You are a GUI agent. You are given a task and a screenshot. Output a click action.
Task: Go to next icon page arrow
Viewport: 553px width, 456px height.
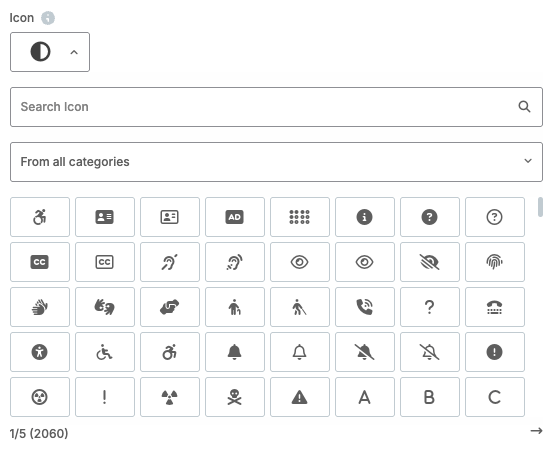click(x=536, y=431)
